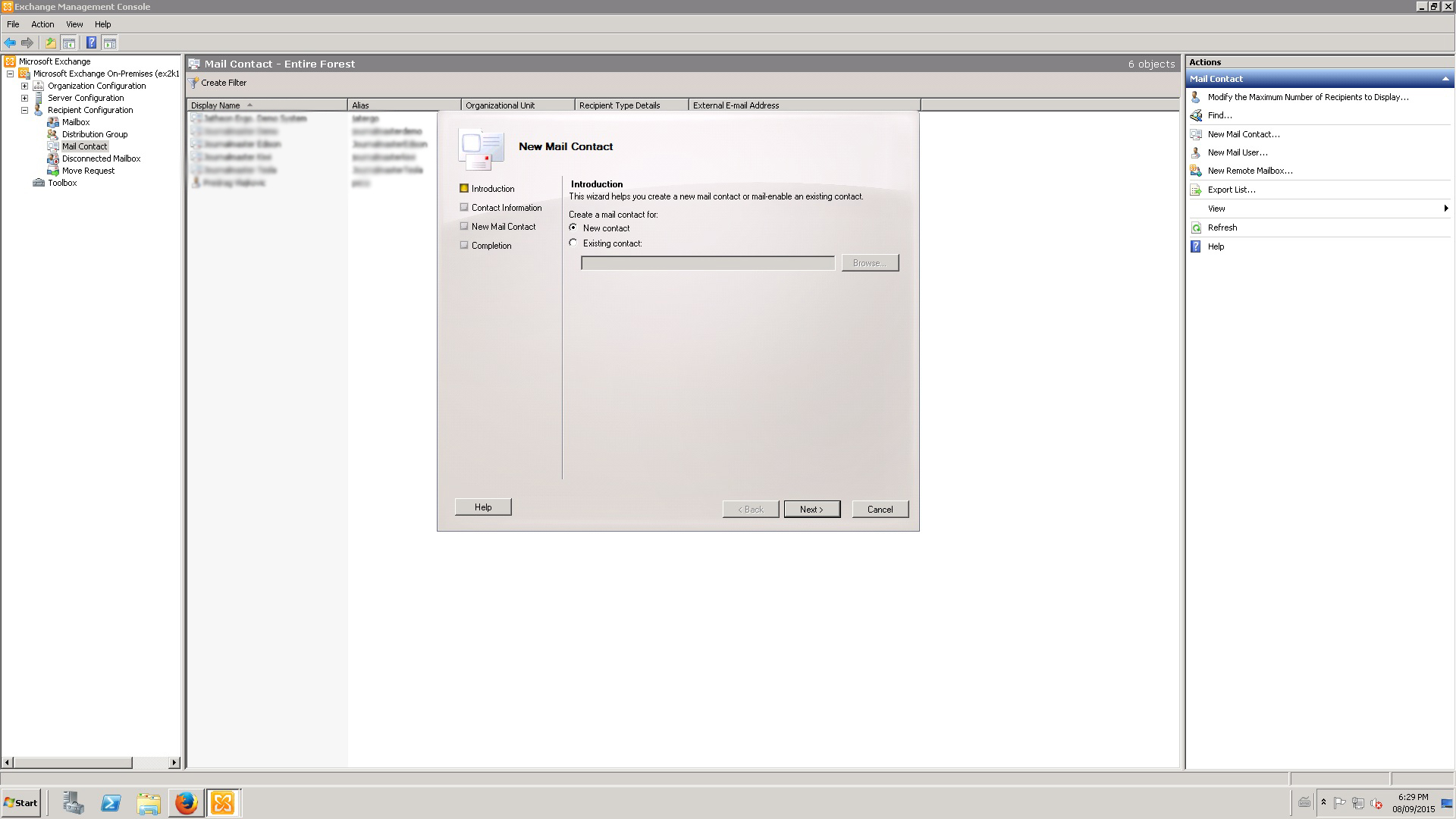Click the Completion wizard step

[x=491, y=246]
